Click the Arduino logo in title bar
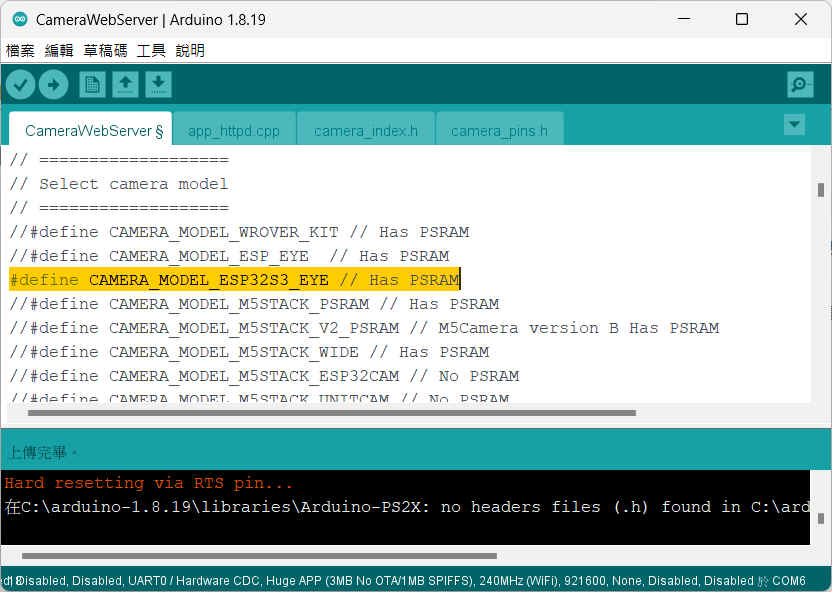Viewport: 832px width, 592px height. (20, 20)
